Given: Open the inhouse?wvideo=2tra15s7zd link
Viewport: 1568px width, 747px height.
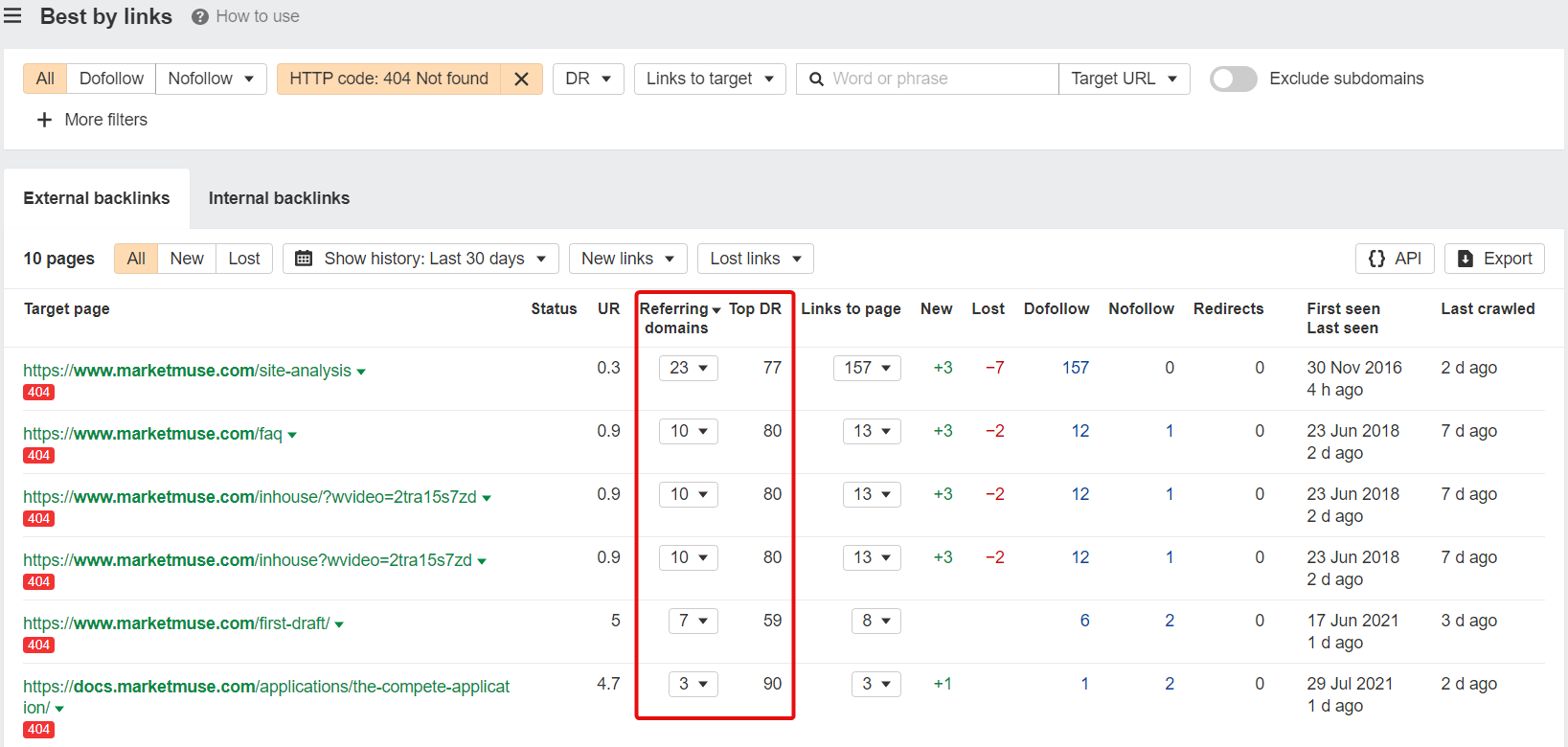Looking at the screenshot, I should 247,560.
